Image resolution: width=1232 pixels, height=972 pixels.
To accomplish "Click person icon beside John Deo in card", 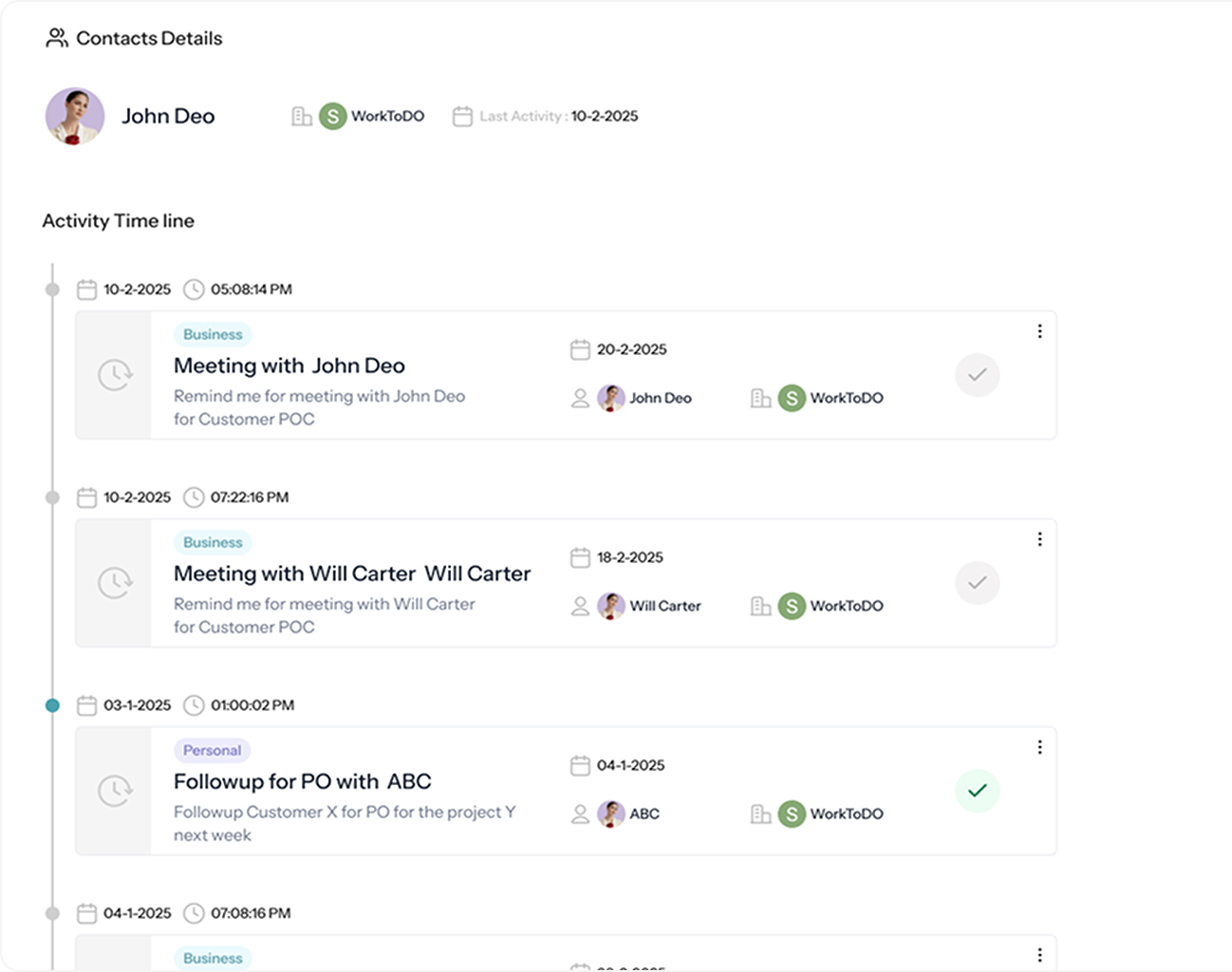I will point(580,399).
